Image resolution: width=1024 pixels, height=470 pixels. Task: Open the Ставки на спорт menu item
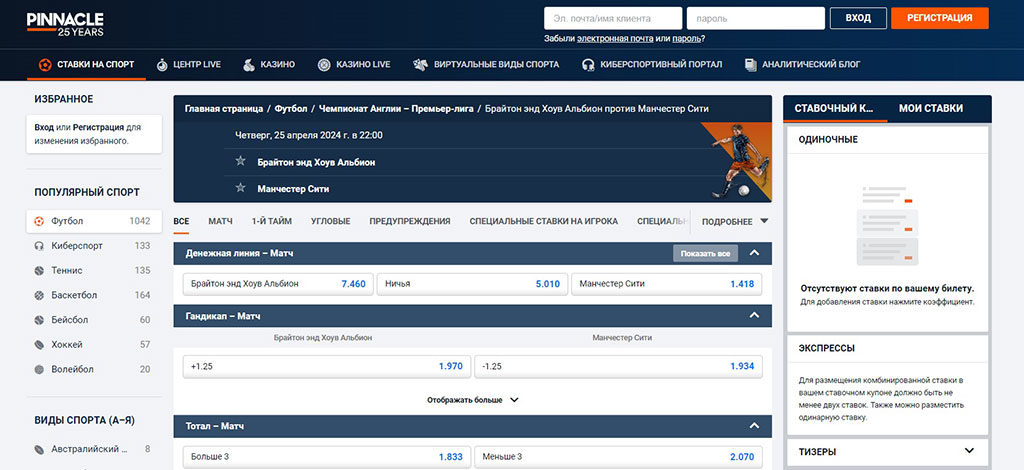(86, 65)
